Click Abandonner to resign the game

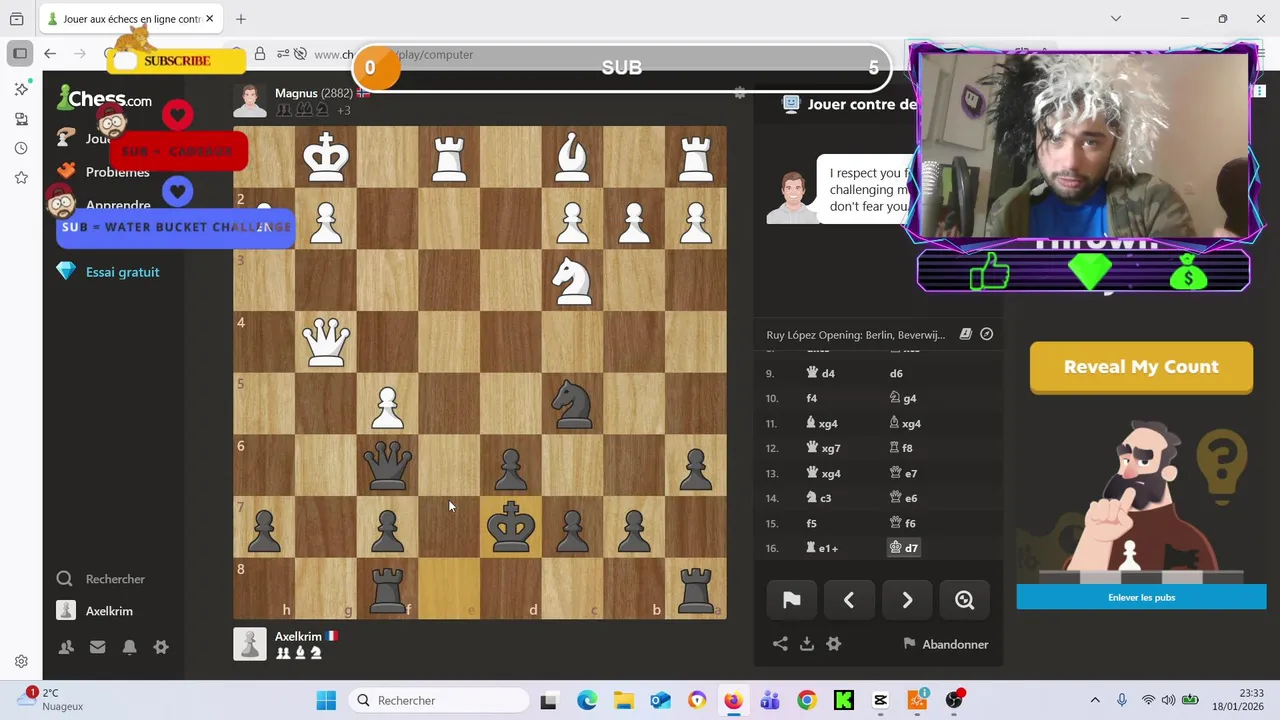(946, 644)
